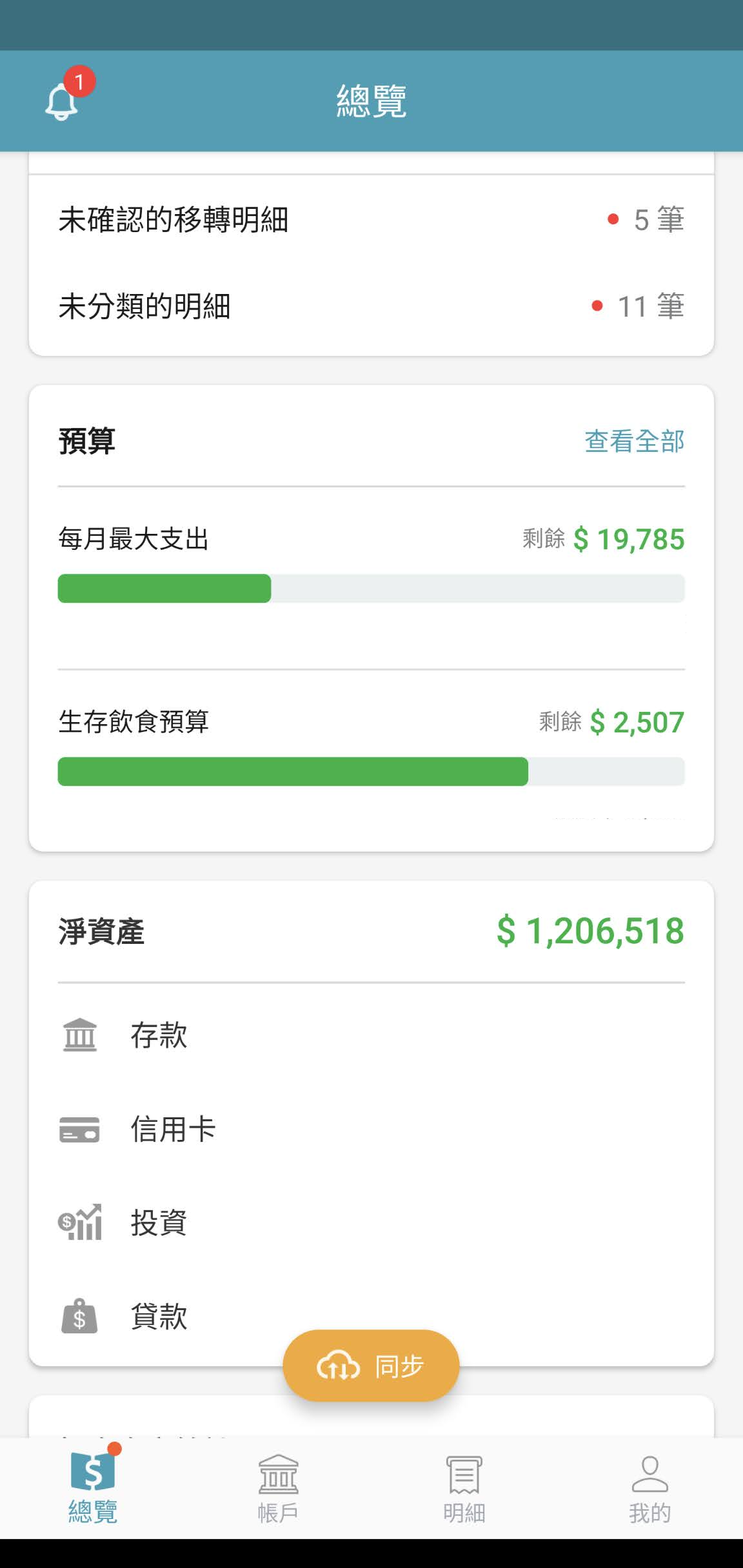Tap the cloud sync icon

tap(338, 1366)
